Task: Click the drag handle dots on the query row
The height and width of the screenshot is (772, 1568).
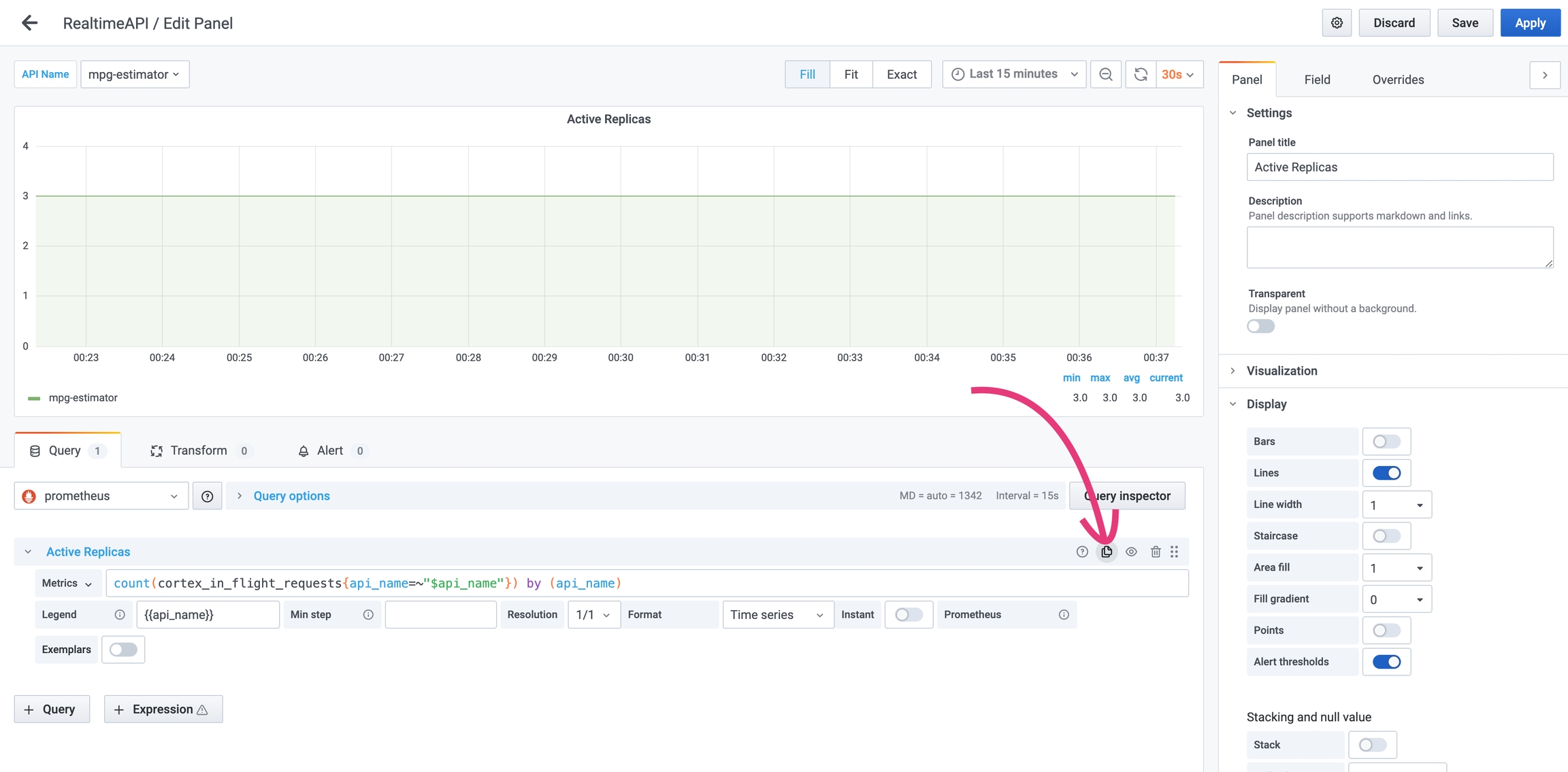Action: tap(1175, 552)
